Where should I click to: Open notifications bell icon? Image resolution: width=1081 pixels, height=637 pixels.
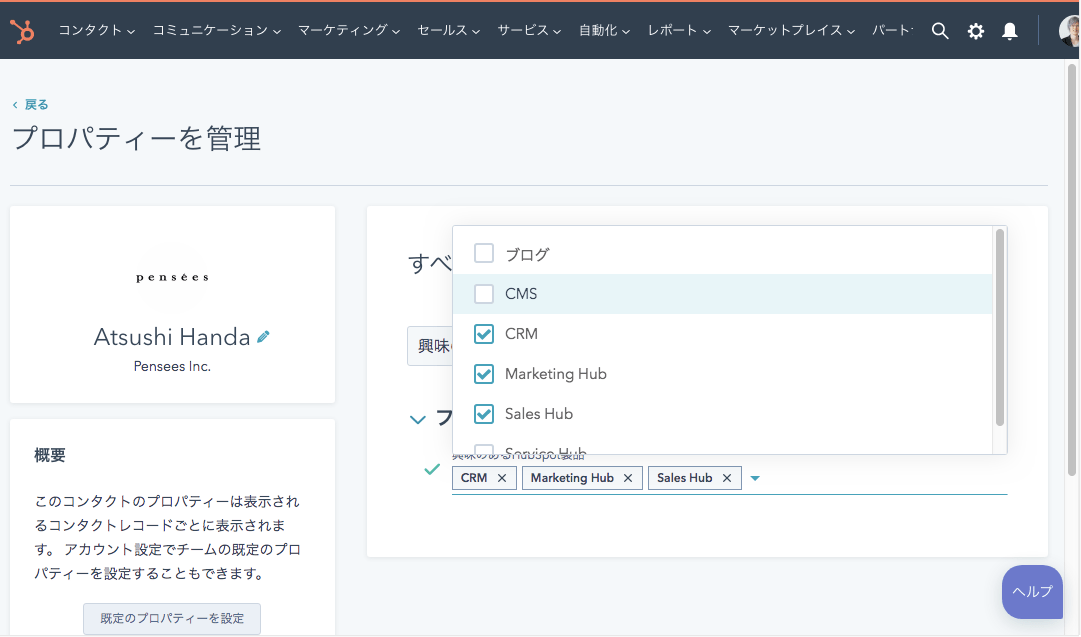[1010, 31]
